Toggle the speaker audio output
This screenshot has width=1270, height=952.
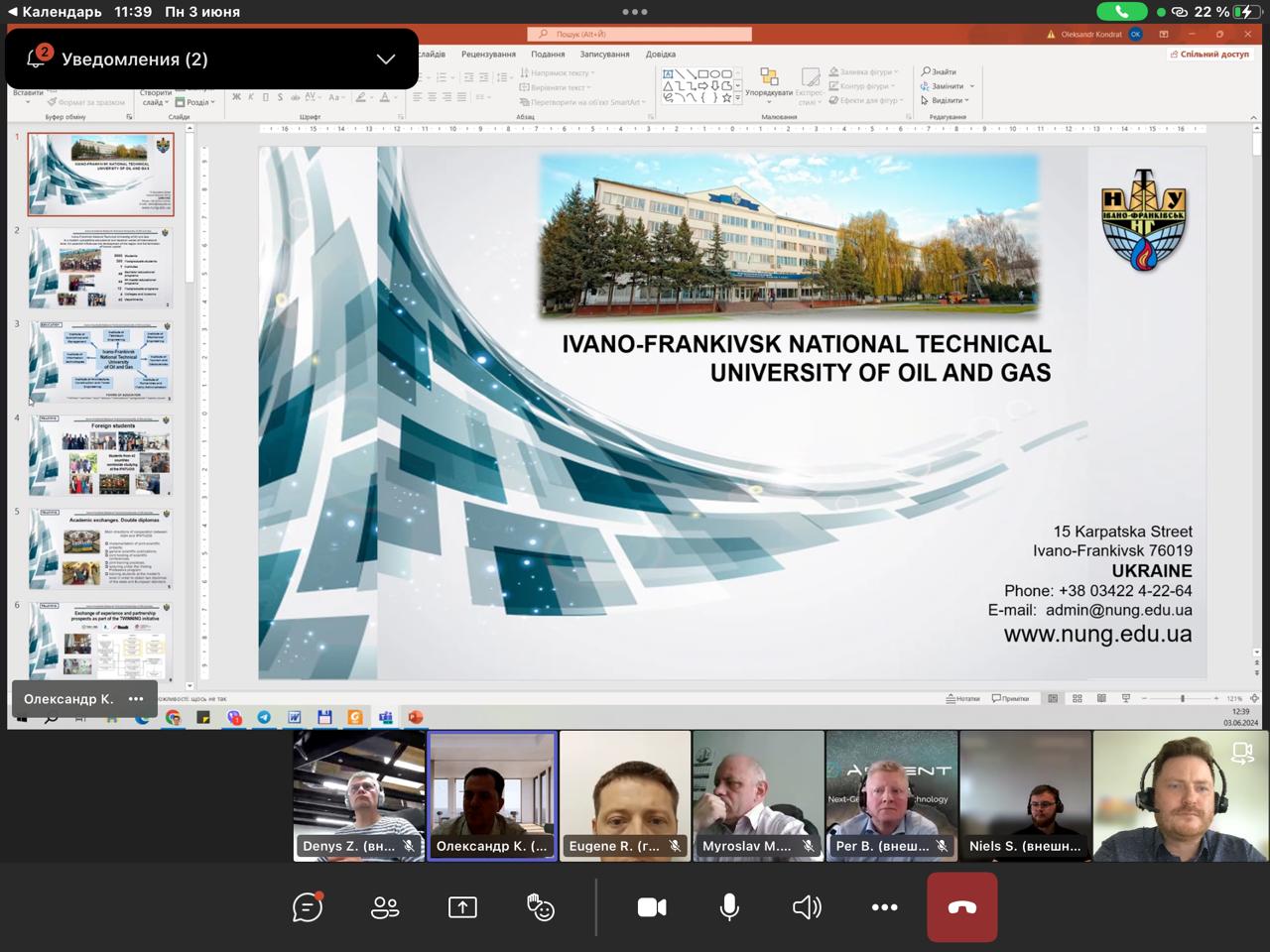point(807,906)
